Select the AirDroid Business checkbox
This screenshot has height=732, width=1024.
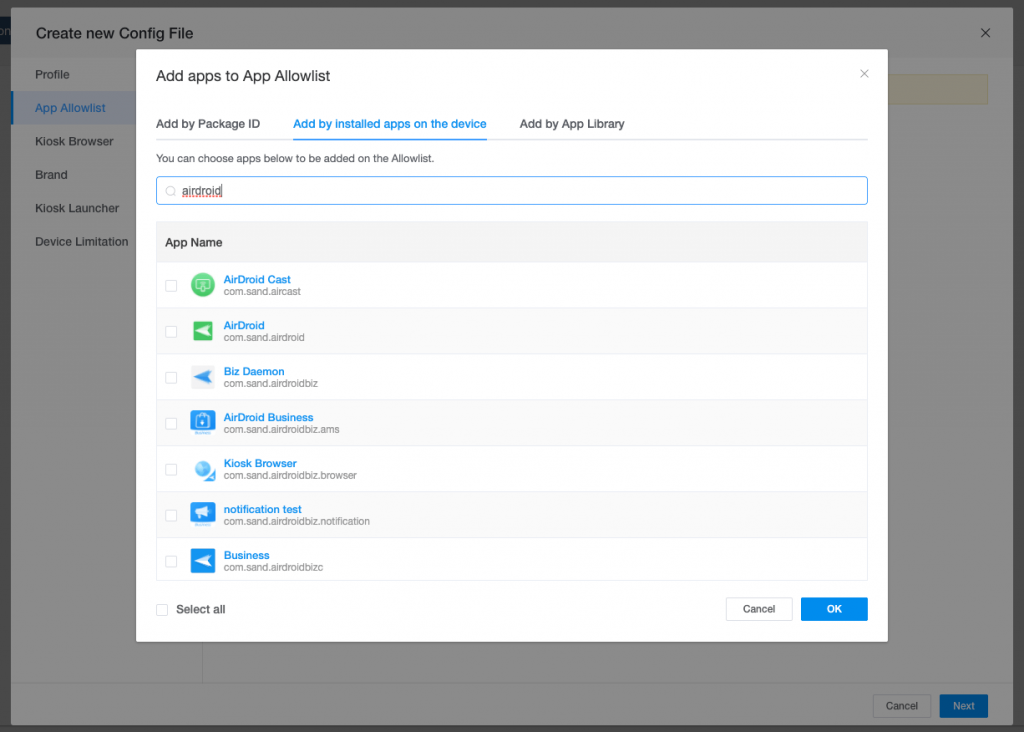(171, 423)
